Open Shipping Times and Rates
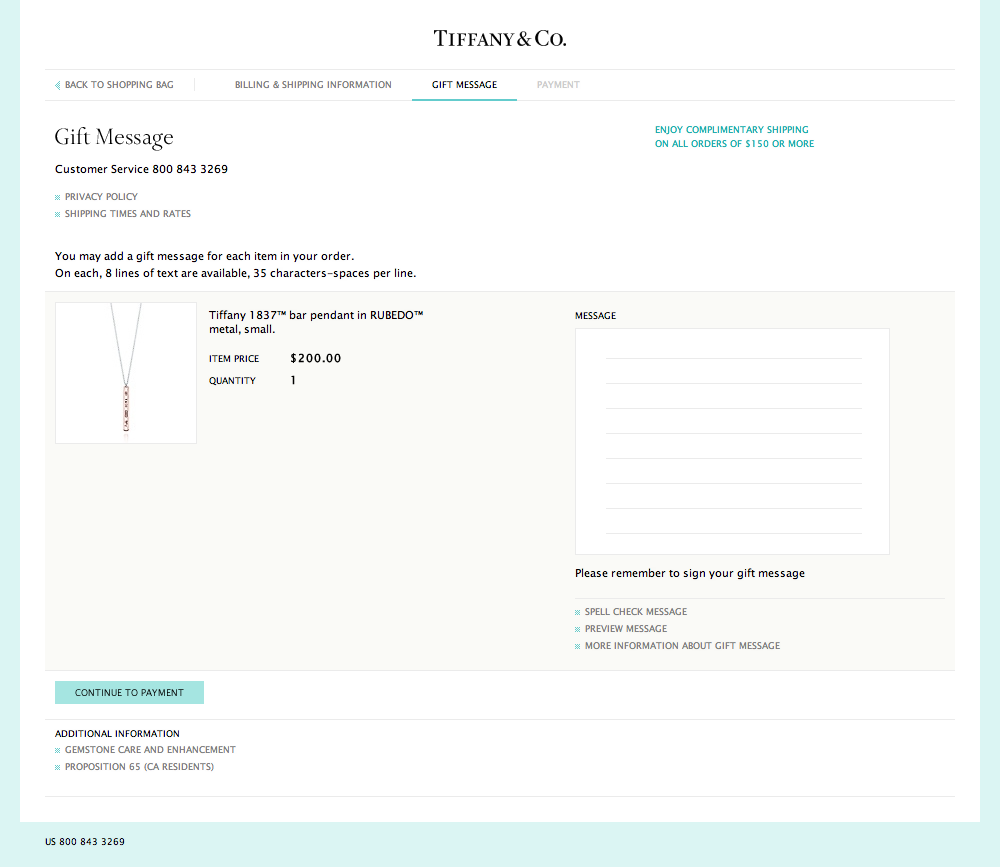Image resolution: width=1000 pixels, height=867 pixels. pyautogui.click(x=128, y=213)
